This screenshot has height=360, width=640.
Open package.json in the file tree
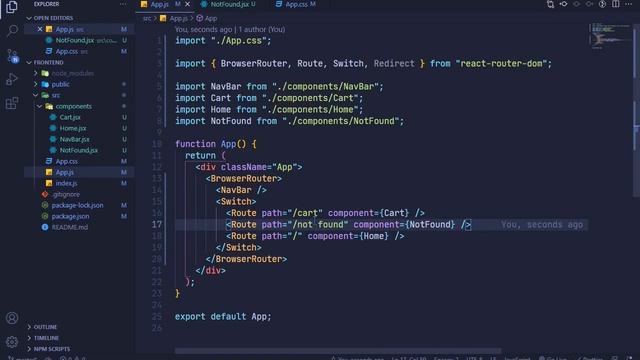(x=70, y=217)
